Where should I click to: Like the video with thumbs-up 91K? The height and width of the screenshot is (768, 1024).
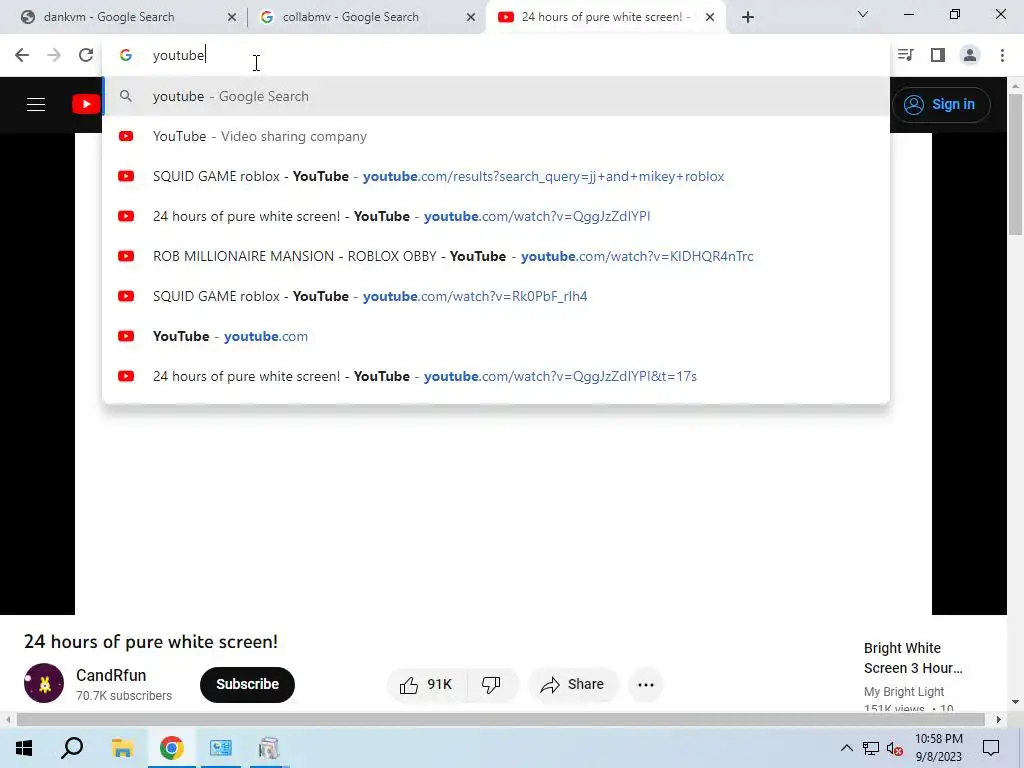(426, 684)
